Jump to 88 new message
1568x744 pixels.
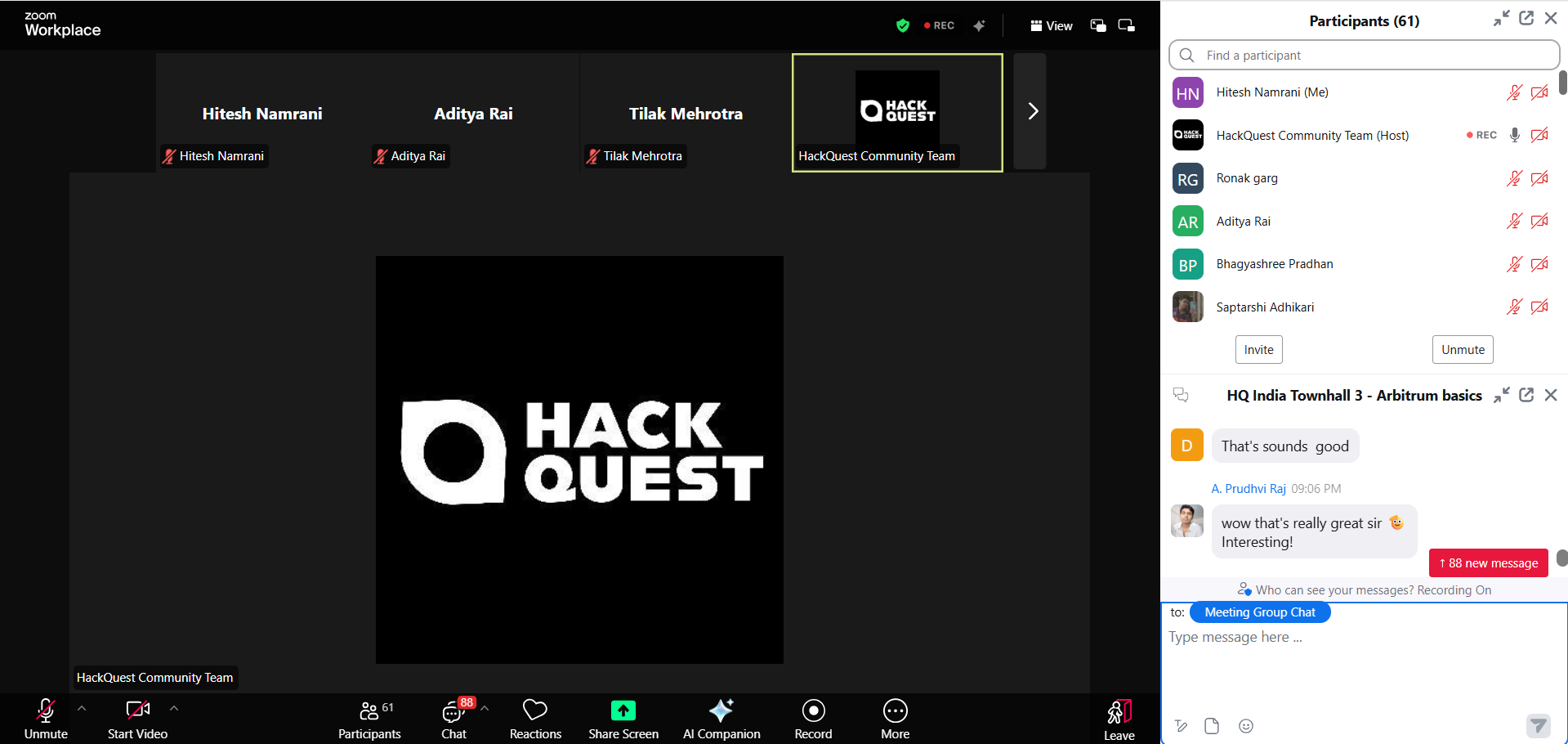(1489, 563)
